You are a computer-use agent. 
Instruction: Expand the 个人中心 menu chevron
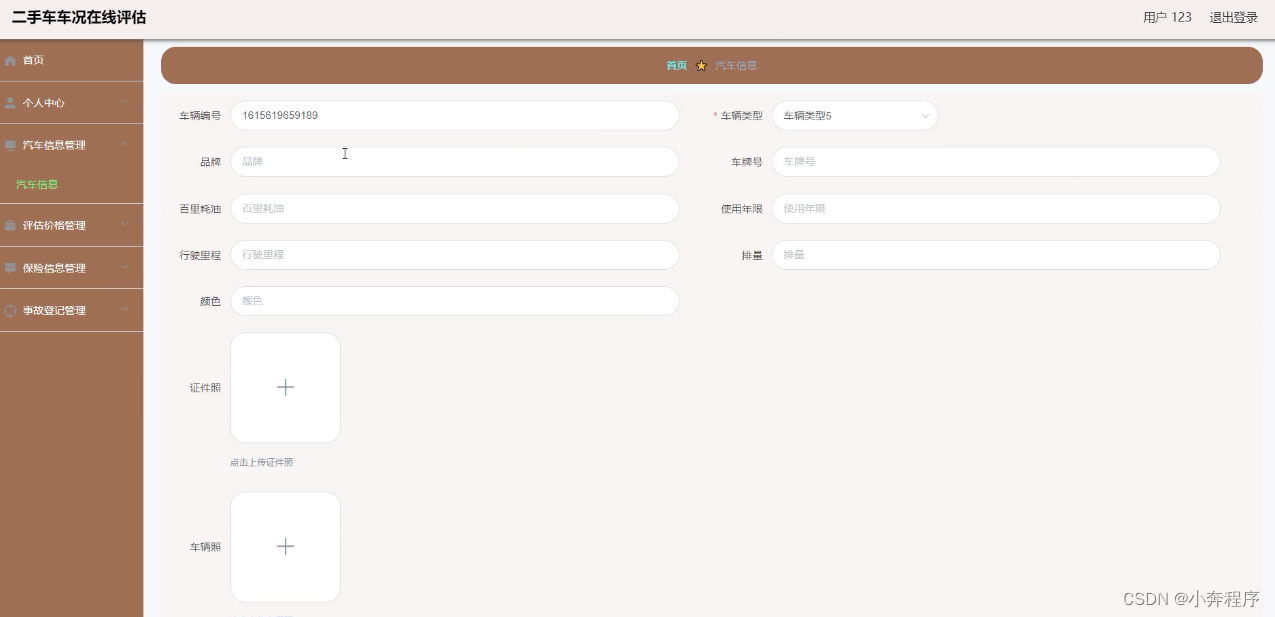point(125,102)
